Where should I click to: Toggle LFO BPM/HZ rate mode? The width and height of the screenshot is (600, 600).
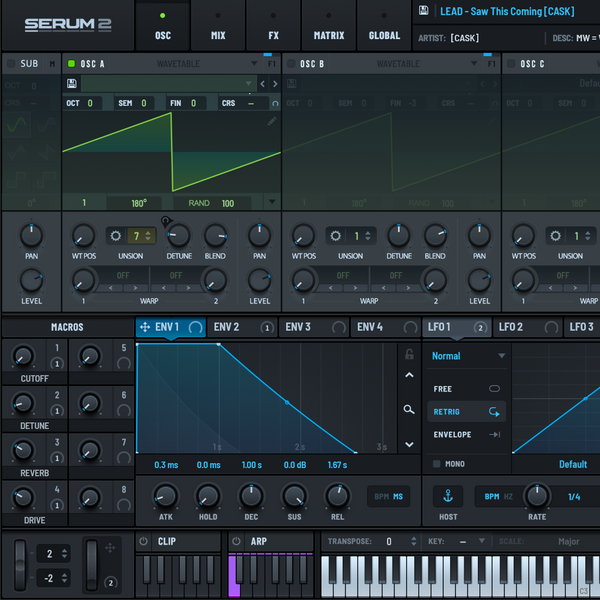click(x=498, y=496)
